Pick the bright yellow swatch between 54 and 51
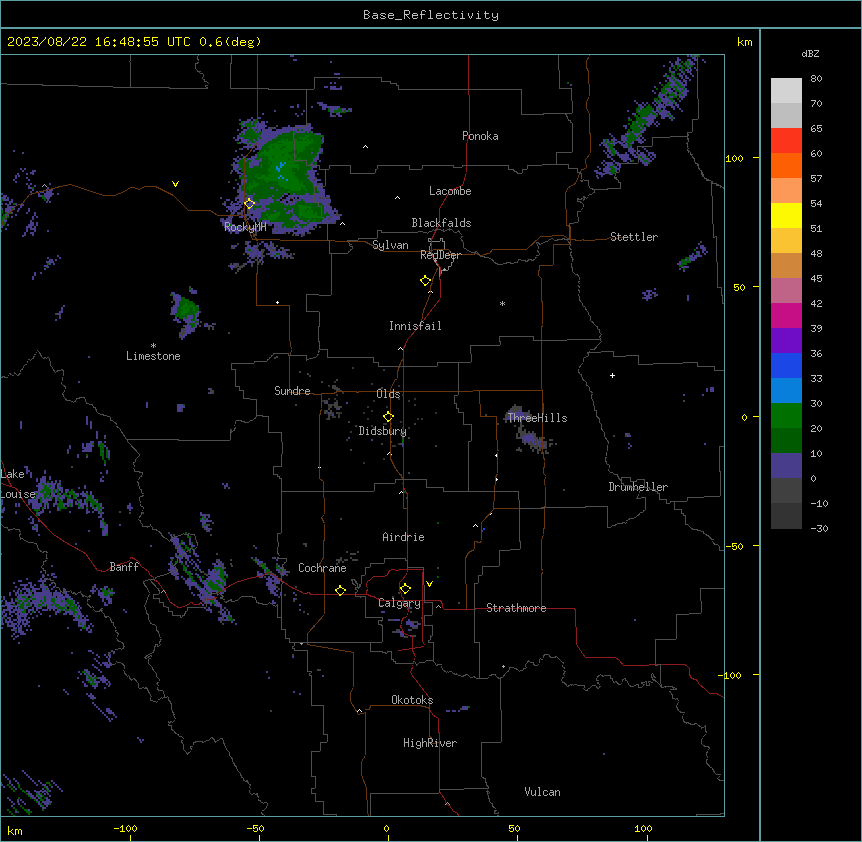Image resolution: width=862 pixels, height=842 pixels. tap(786, 215)
